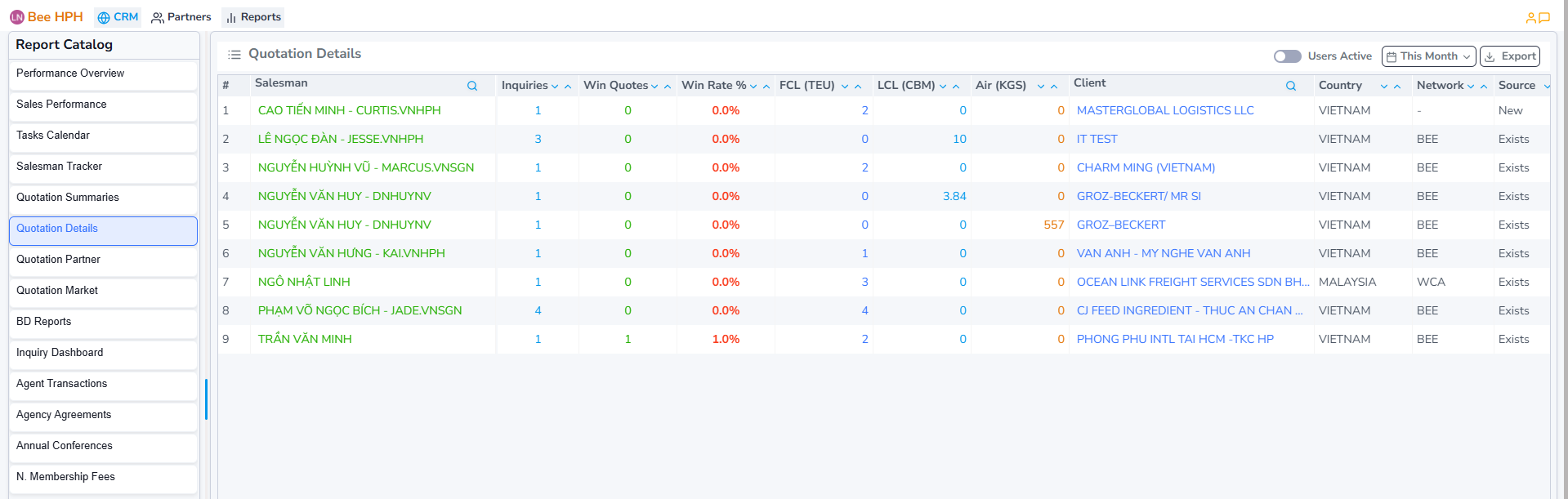This screenshot has height=499, width=1568.
Task: Open the chat message icon at top right
Action: click(x=1544, y=17)
